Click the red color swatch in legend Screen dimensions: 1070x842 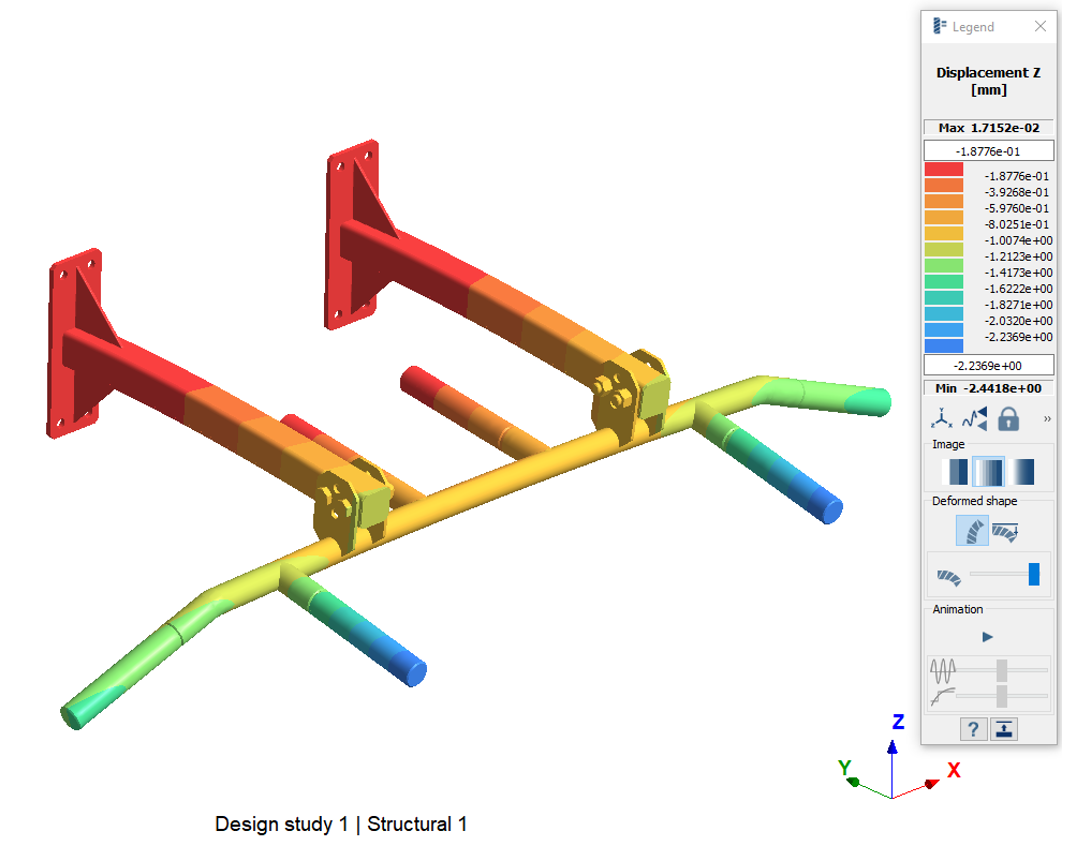[x=944, y=170]
